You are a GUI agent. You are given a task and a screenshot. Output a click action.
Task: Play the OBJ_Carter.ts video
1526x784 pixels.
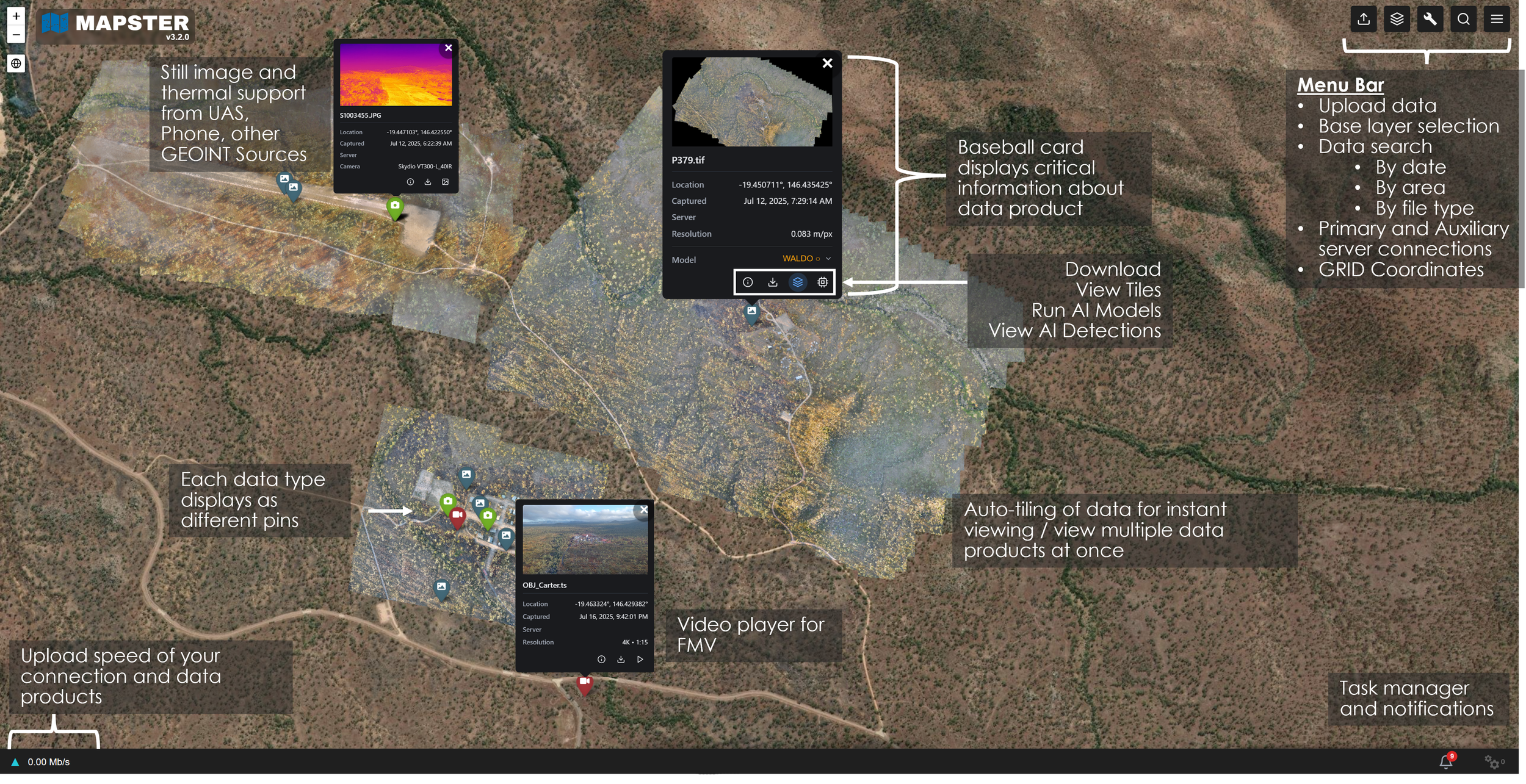tap(640, 660)
